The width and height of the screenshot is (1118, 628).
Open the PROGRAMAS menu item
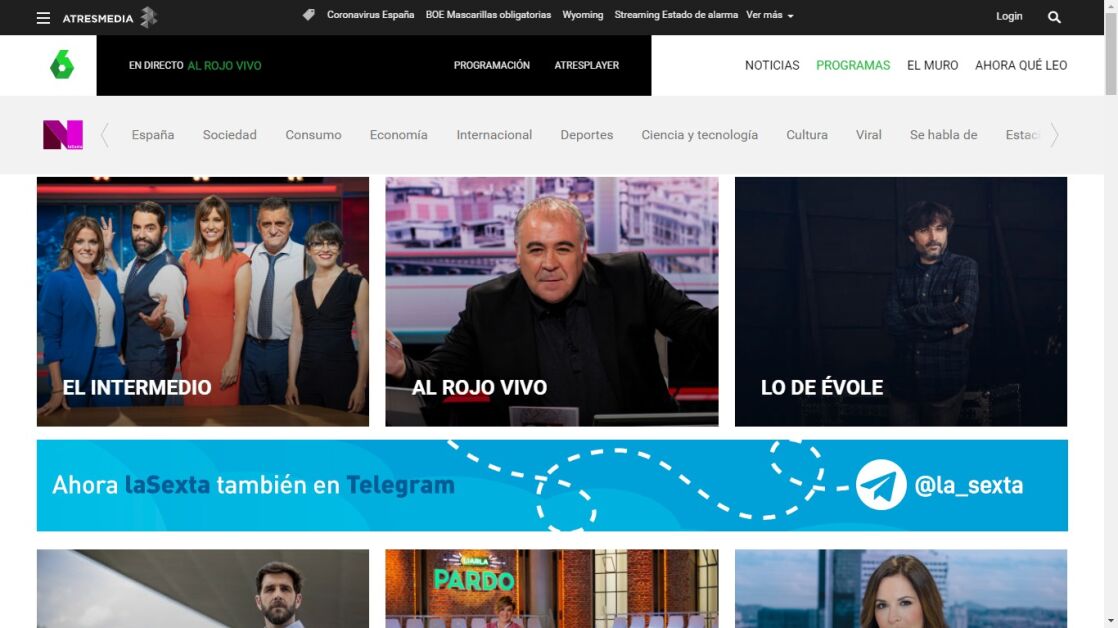click(x=853, y=65)
